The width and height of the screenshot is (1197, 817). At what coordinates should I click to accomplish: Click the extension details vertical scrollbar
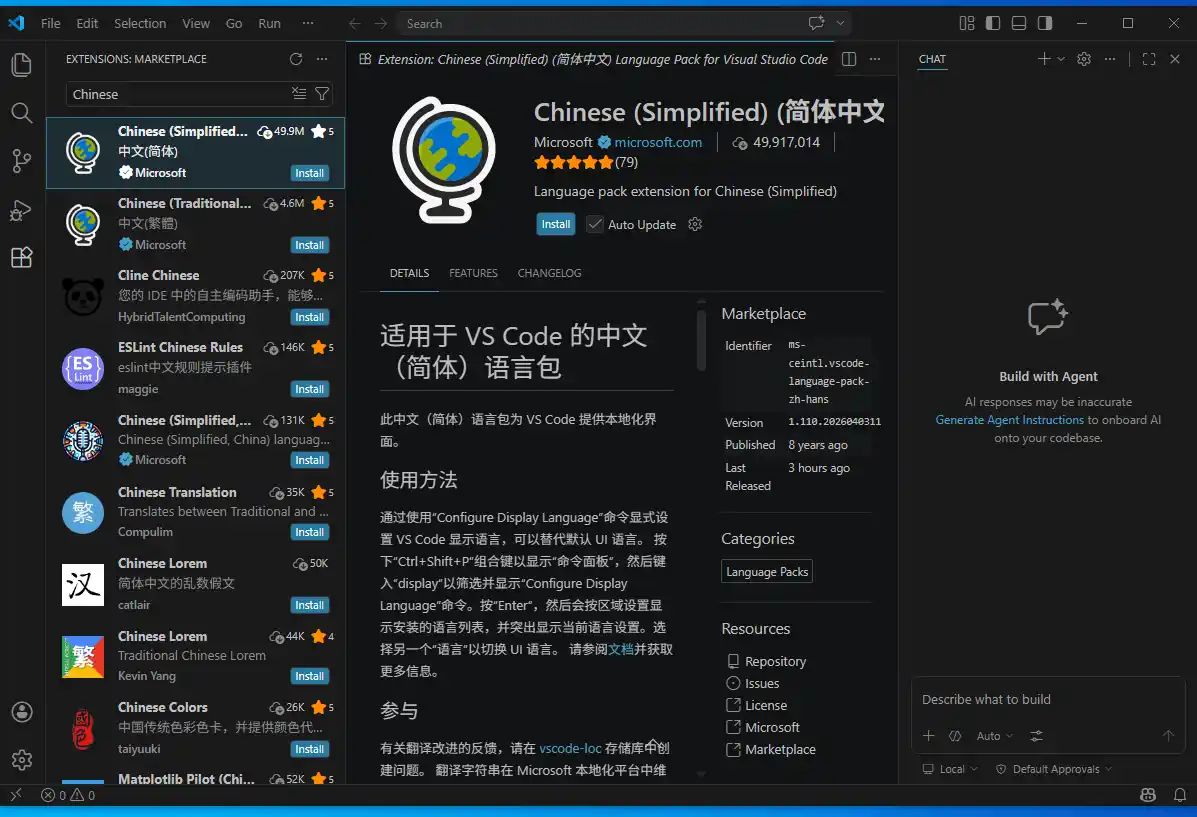pyautogui.click(x=701, y=341)
